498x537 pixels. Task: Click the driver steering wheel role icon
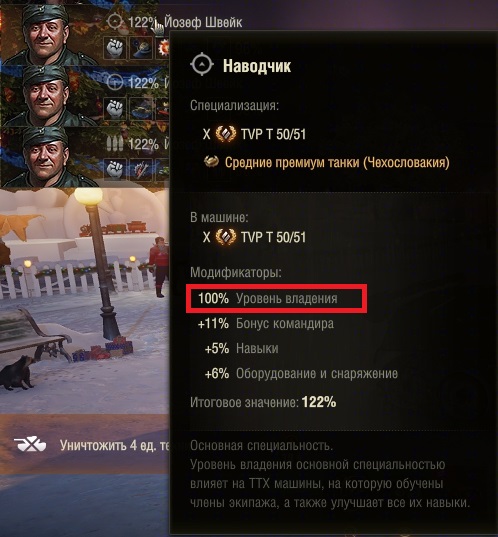115,83
